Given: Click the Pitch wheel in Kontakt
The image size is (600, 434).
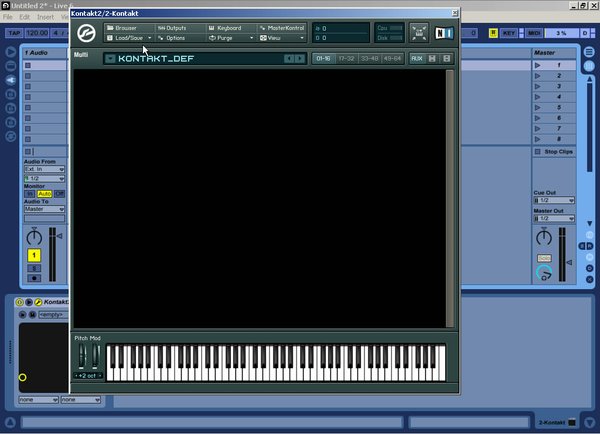Looking at the screenshot, I should coord(82,356).
